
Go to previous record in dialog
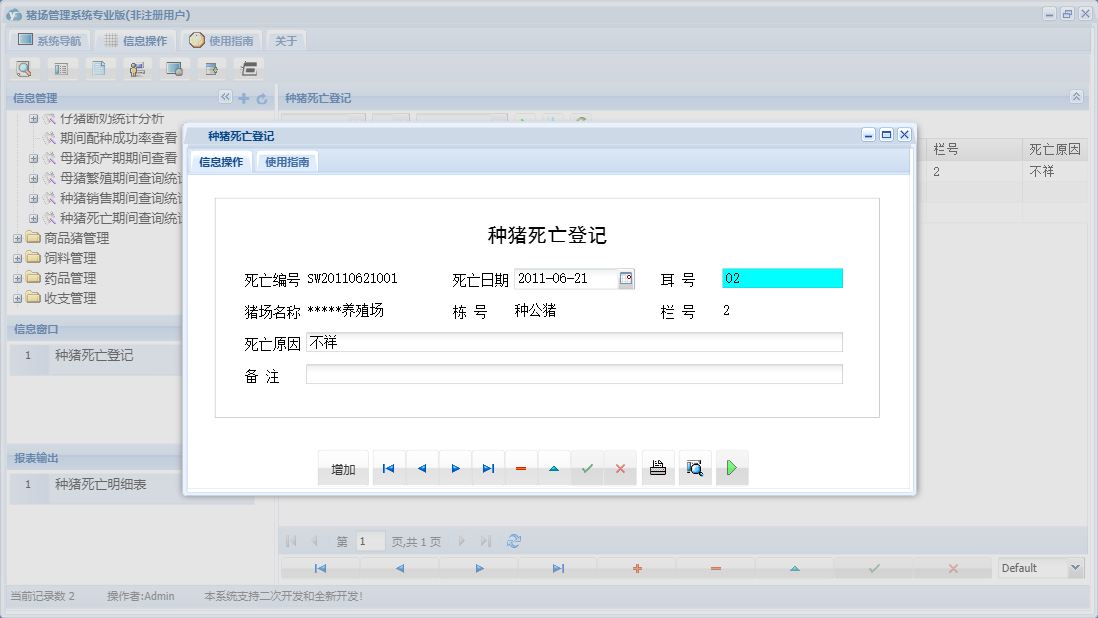click(422, 468)
